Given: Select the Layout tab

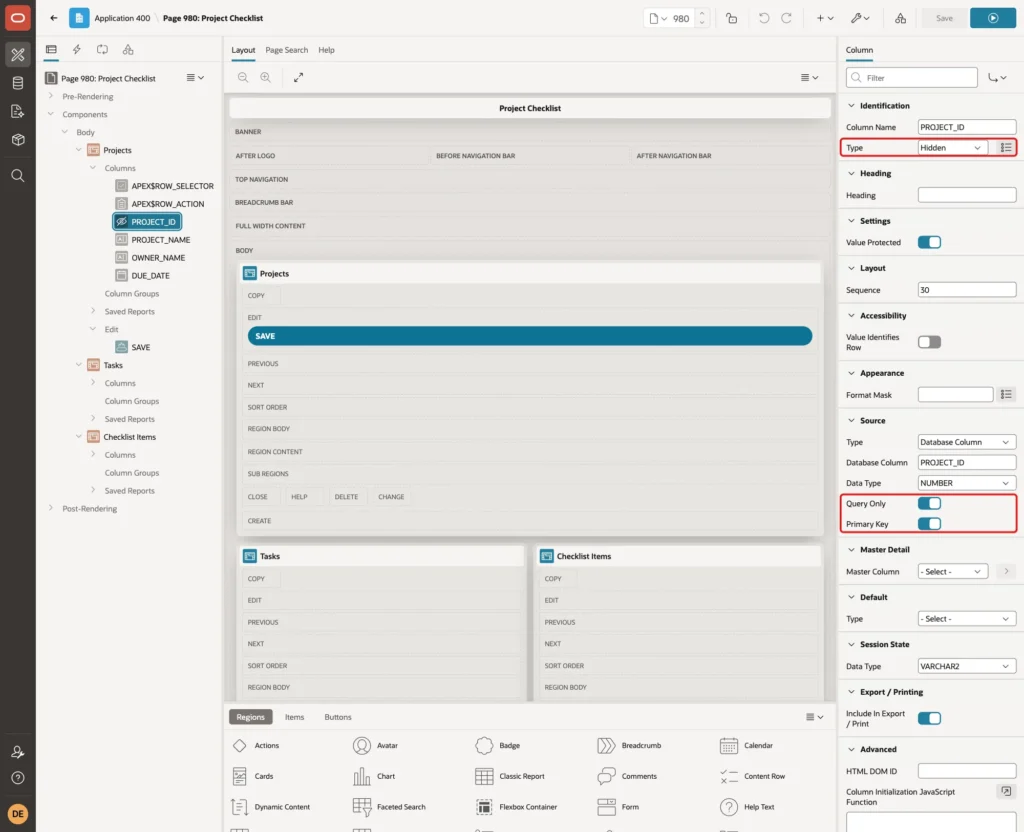Looking at the screenshot, I should pyautogui.click(x=243, y=50).
